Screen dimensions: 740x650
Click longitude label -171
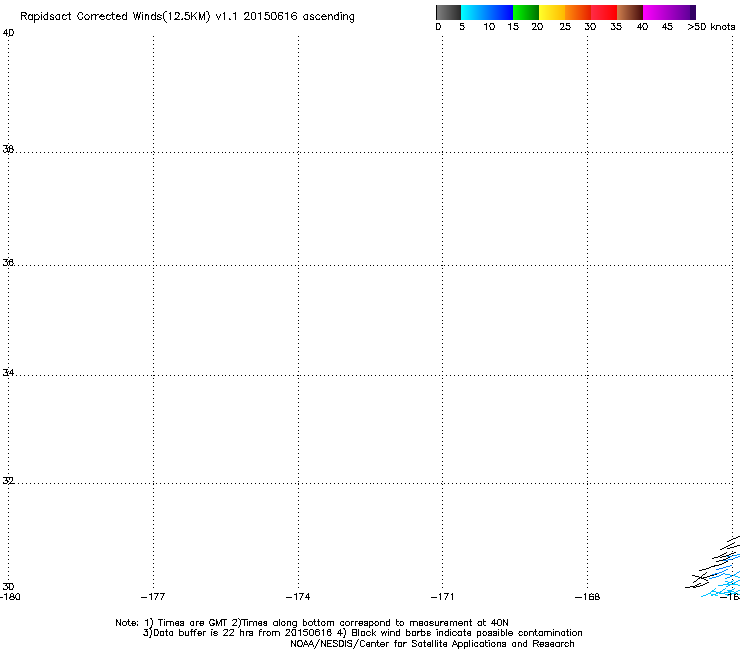(x=442, y=597)
